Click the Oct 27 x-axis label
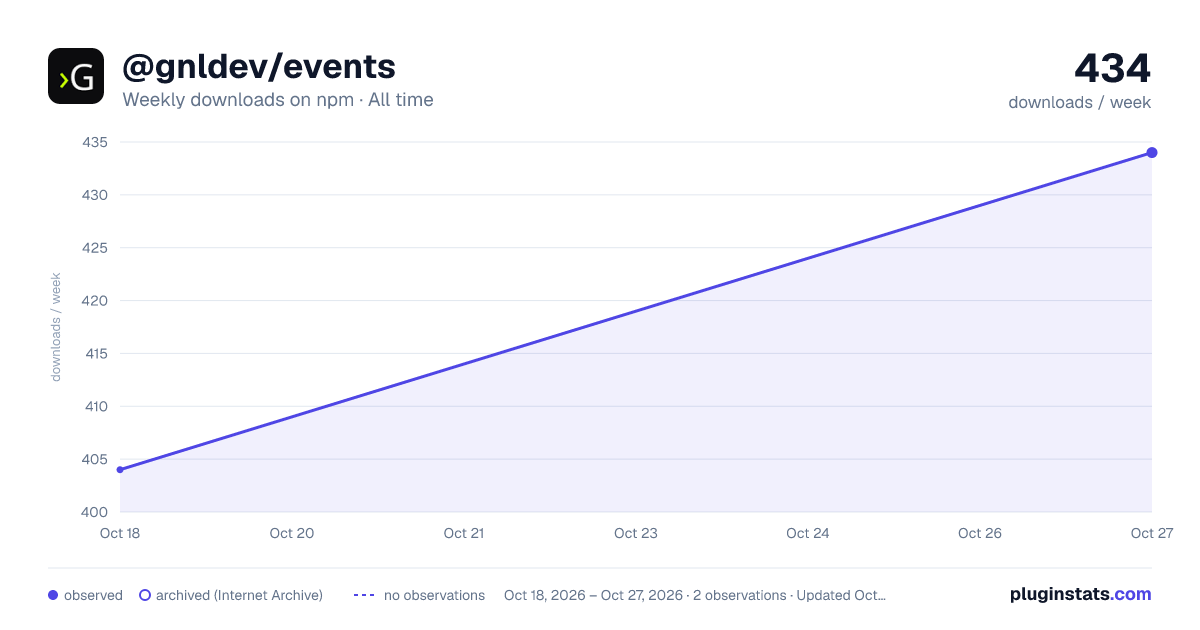1200x630 pixels. (x=1150, y=533)
